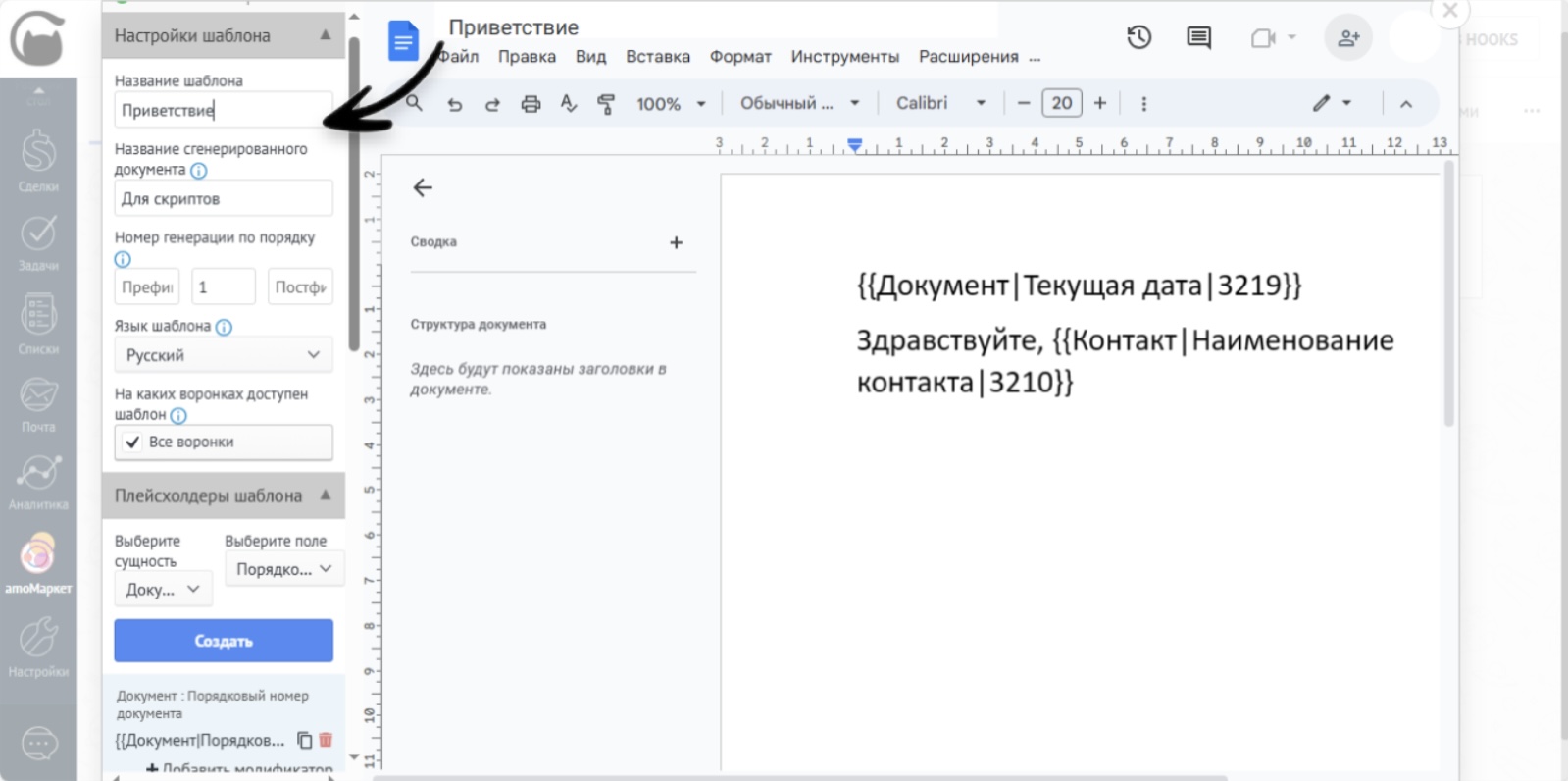Click the blue Создать button
This screenshot has width=1568, height=781.
[x=224, y=641]
